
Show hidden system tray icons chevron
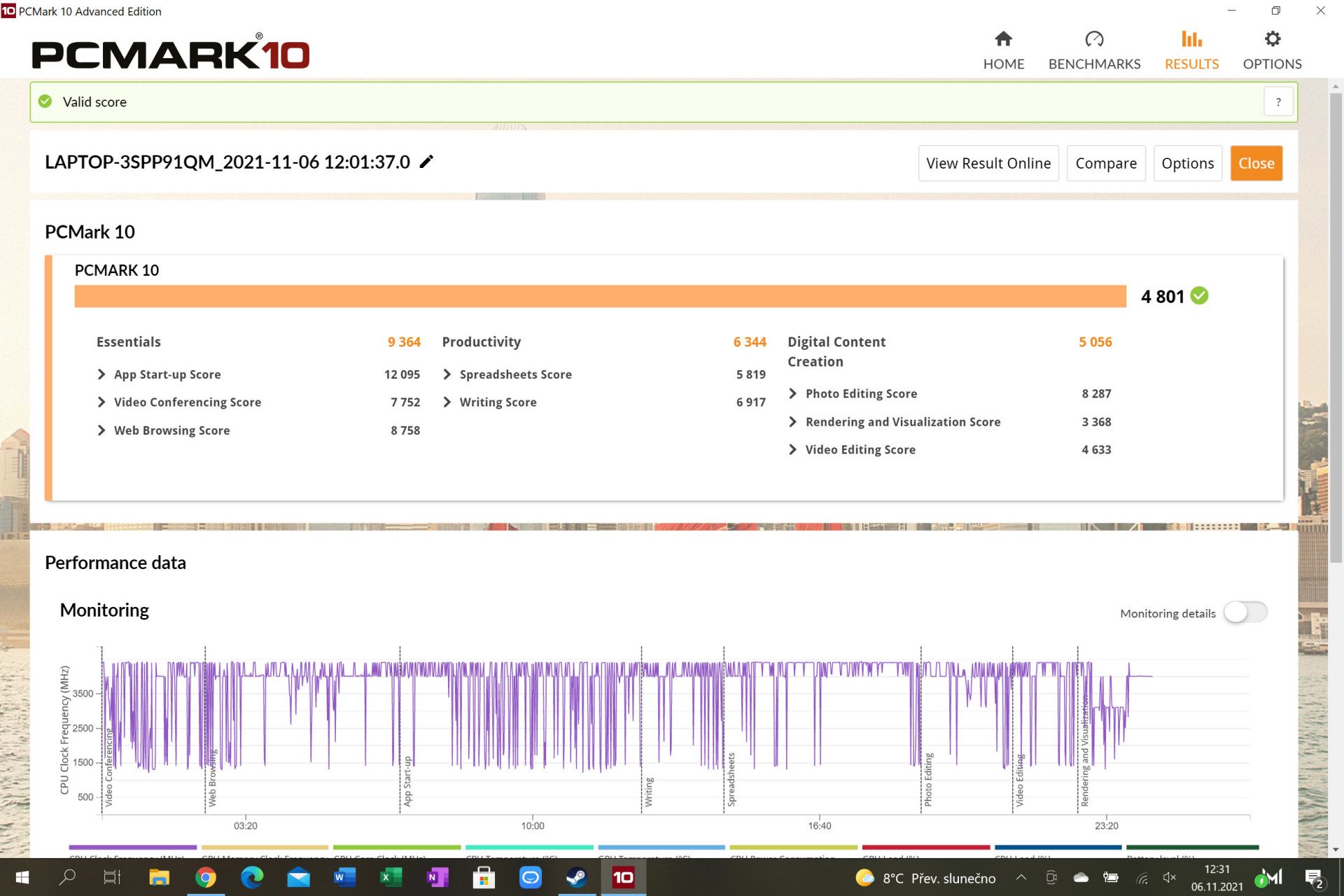coord(1021,878)
